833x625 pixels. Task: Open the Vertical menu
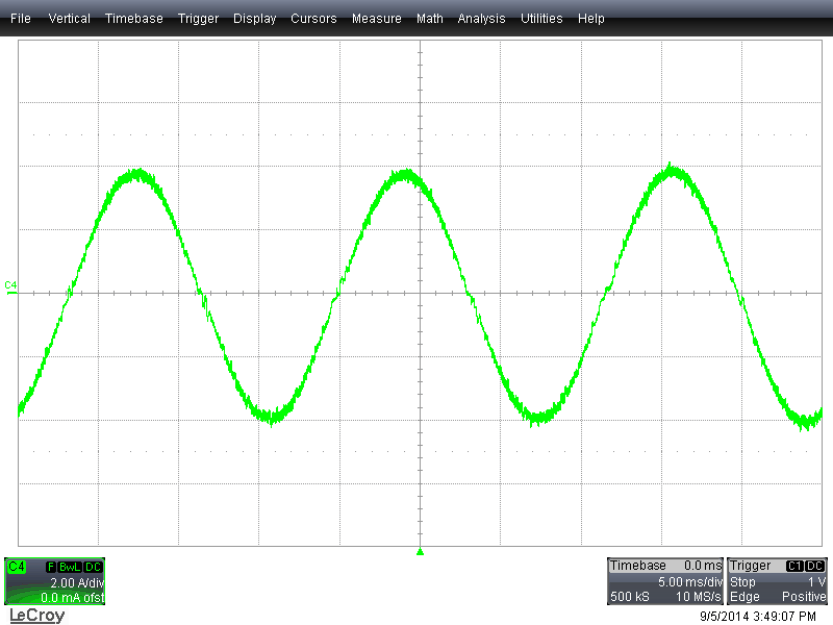(x=69, y=19)
